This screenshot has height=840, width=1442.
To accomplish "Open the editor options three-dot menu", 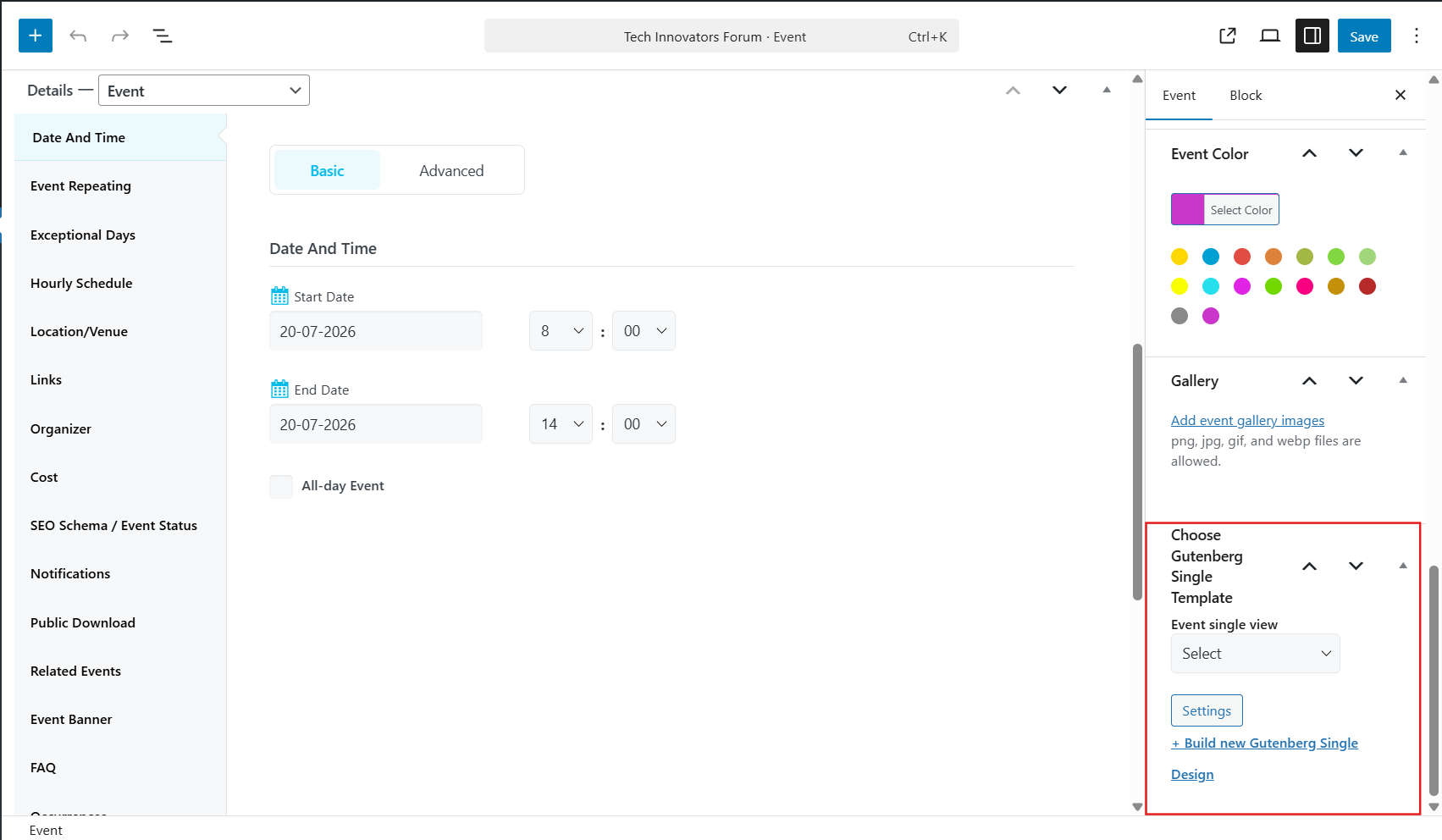I will coord(1417,36).
